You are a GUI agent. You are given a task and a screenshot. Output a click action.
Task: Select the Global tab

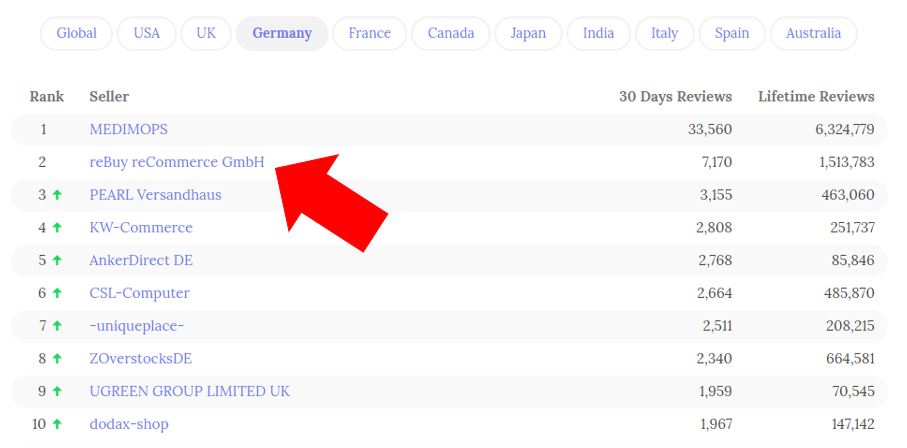point(76,33)
